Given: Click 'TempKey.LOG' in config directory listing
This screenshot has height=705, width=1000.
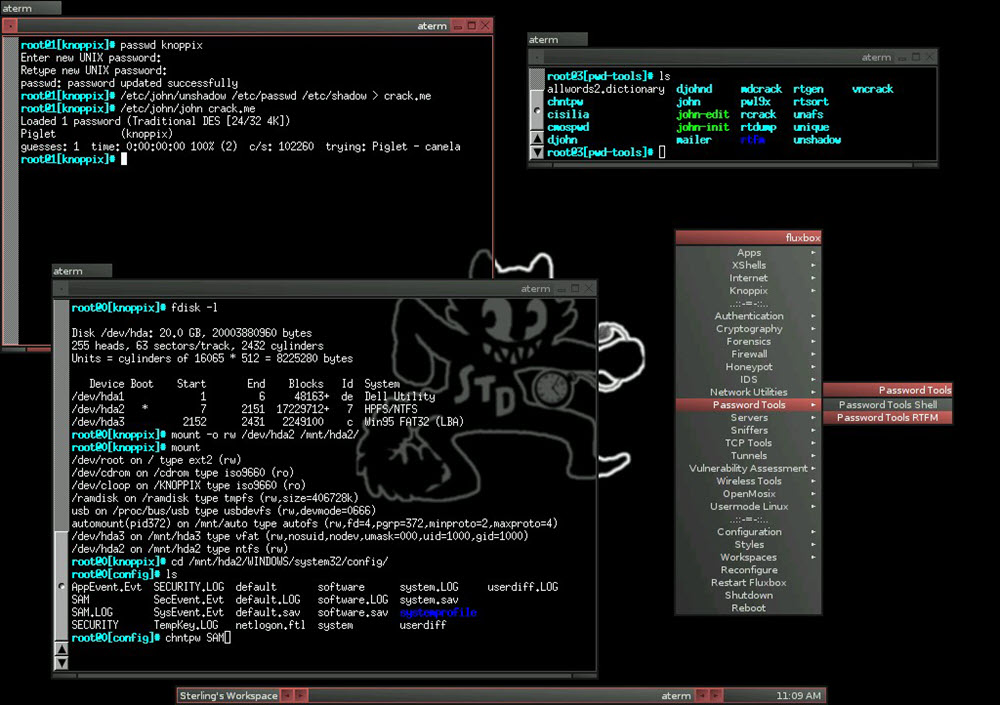Looking at the screenshot, I should click(x=186, y=625).
